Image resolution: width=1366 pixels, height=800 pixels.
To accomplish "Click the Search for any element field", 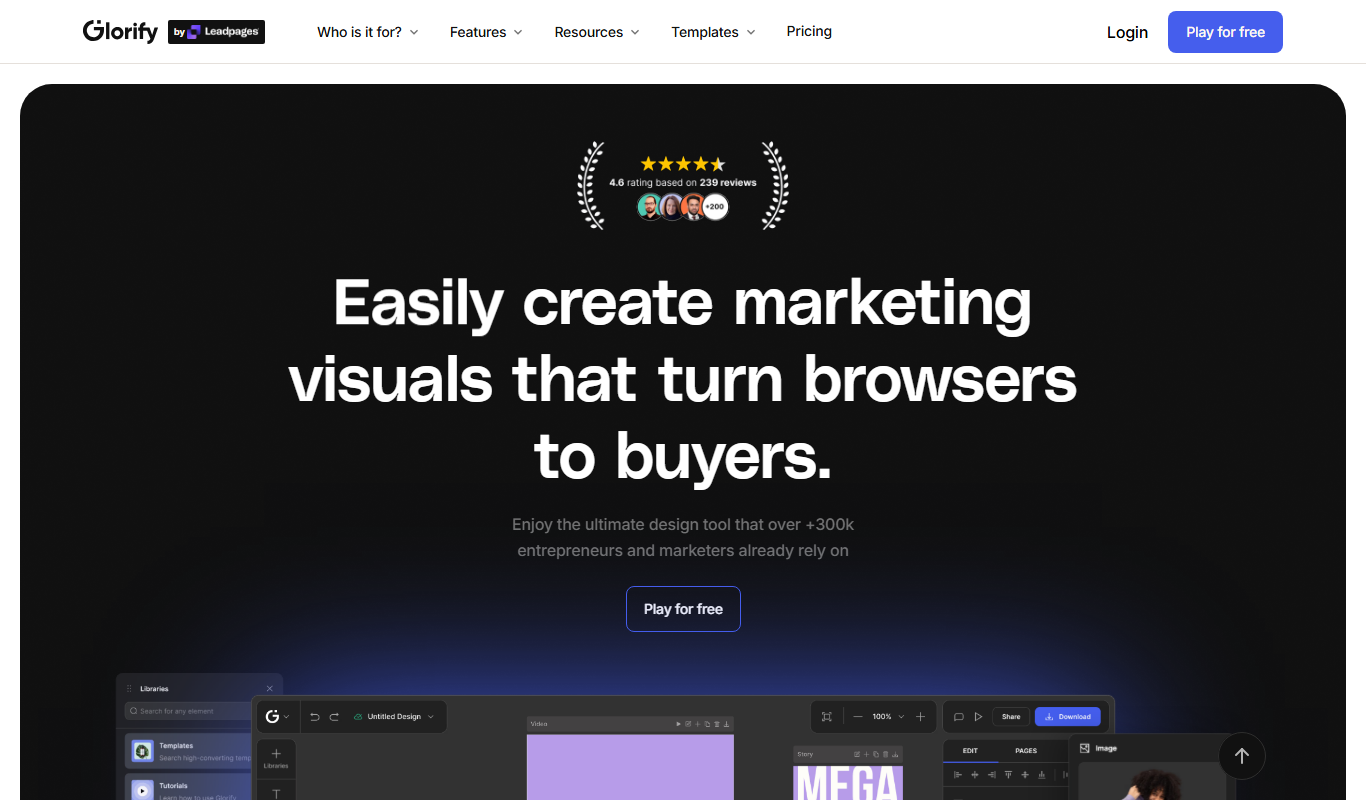I will point(190,711).
